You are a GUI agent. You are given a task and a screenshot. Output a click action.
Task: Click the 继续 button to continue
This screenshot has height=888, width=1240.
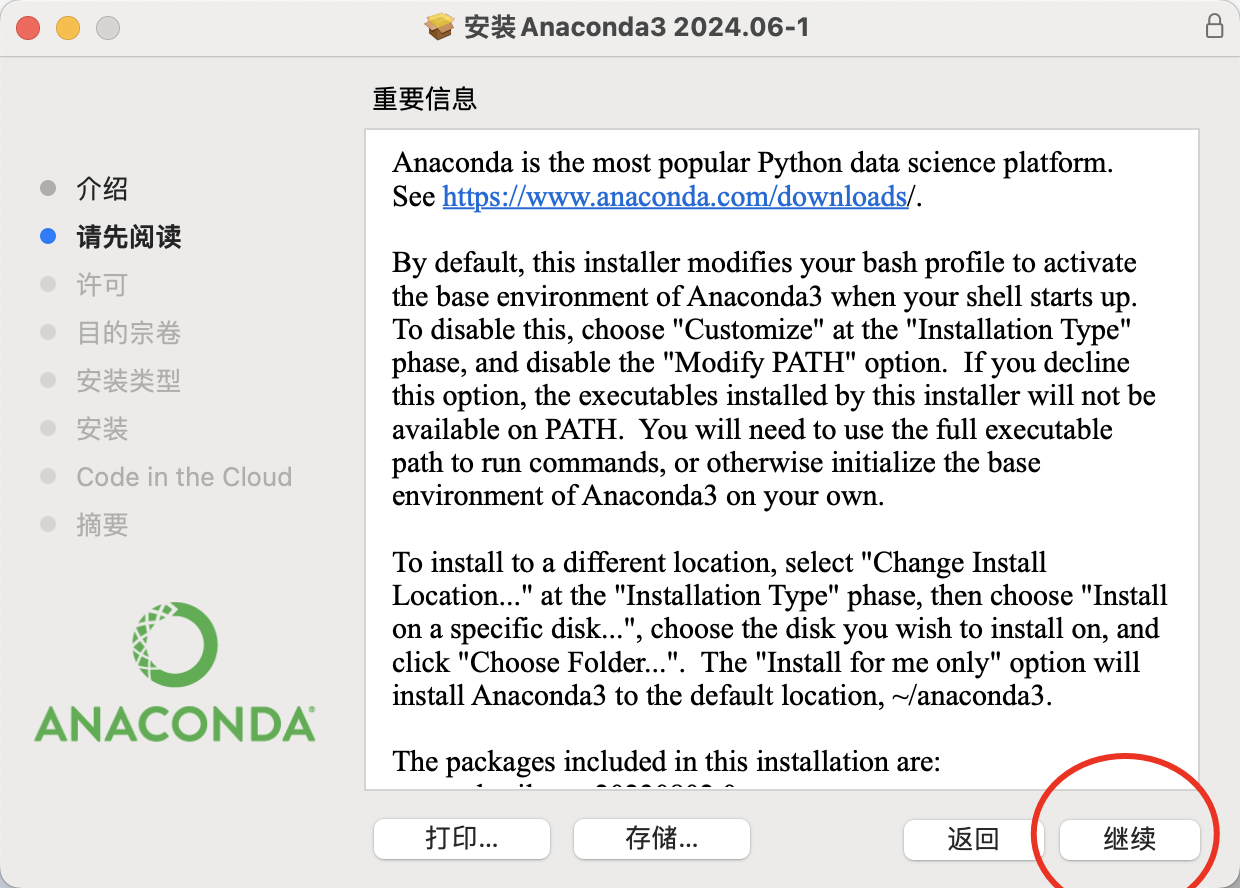(x=1130, y=839)
